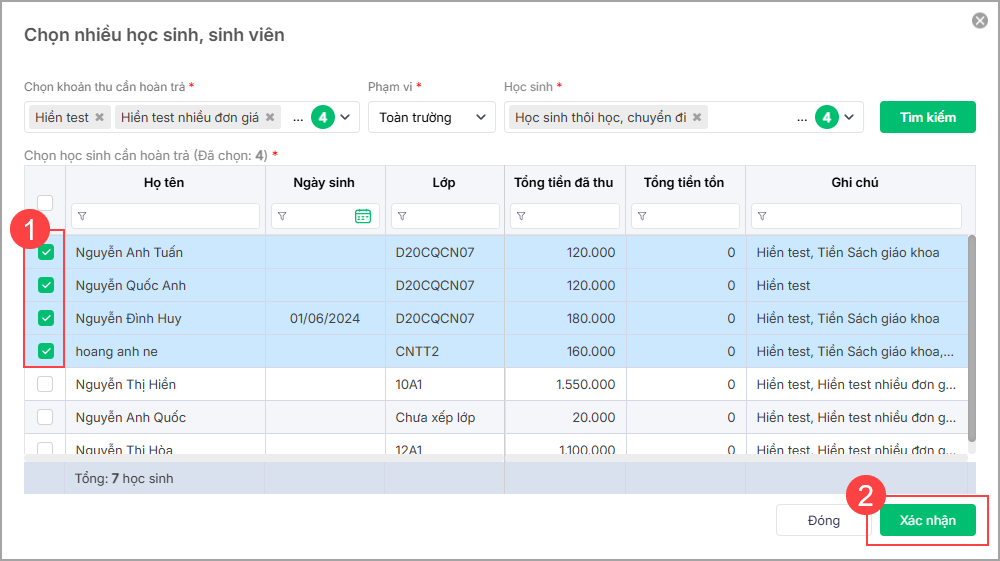
Task: Expand the khoản thu cần hoàn trả dropdown
Action: [x=346, y=117]
